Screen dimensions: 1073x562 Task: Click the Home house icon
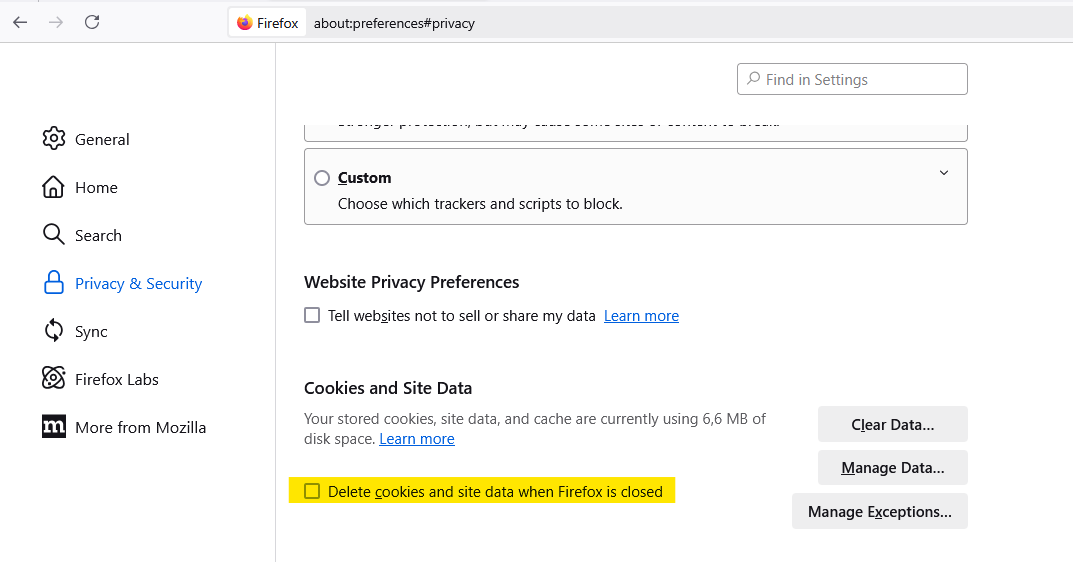pos(54,187)
